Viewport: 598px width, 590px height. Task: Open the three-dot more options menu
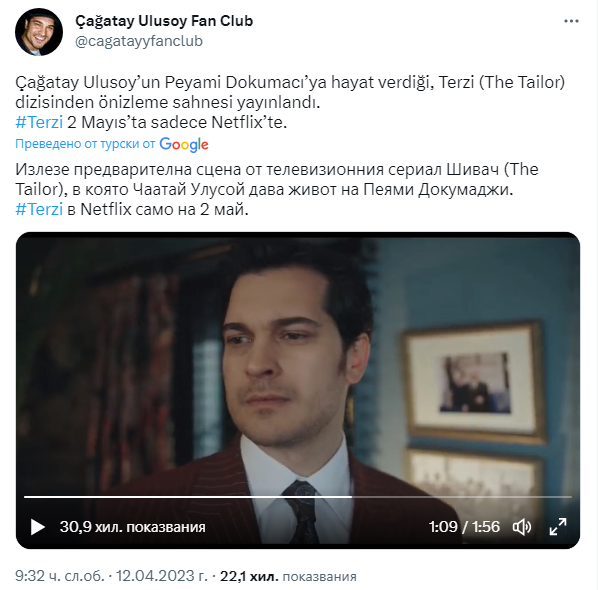571,21
